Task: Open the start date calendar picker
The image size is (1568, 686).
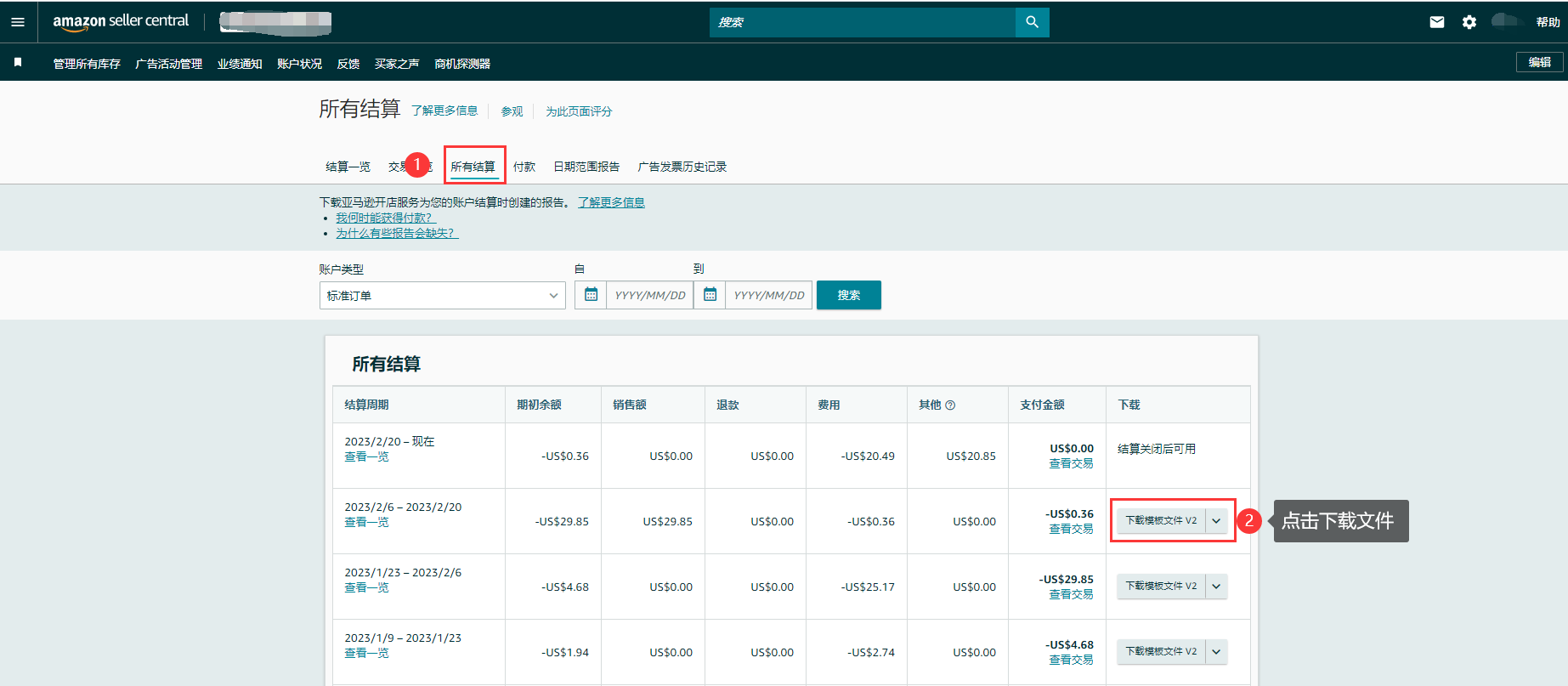Action: click(591, 295)
